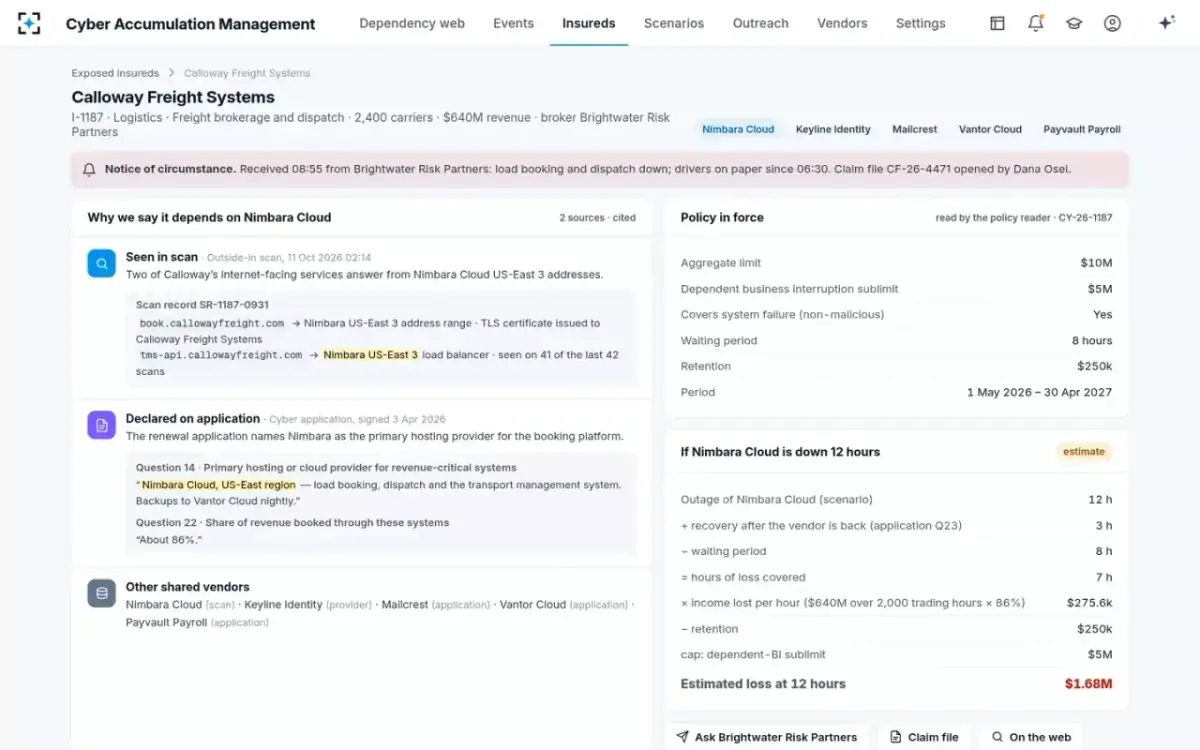Click the Estimated loss $1.68M value
Image resolution: width=1200 pixels, height=750 pixels.
click(1088, 684)
